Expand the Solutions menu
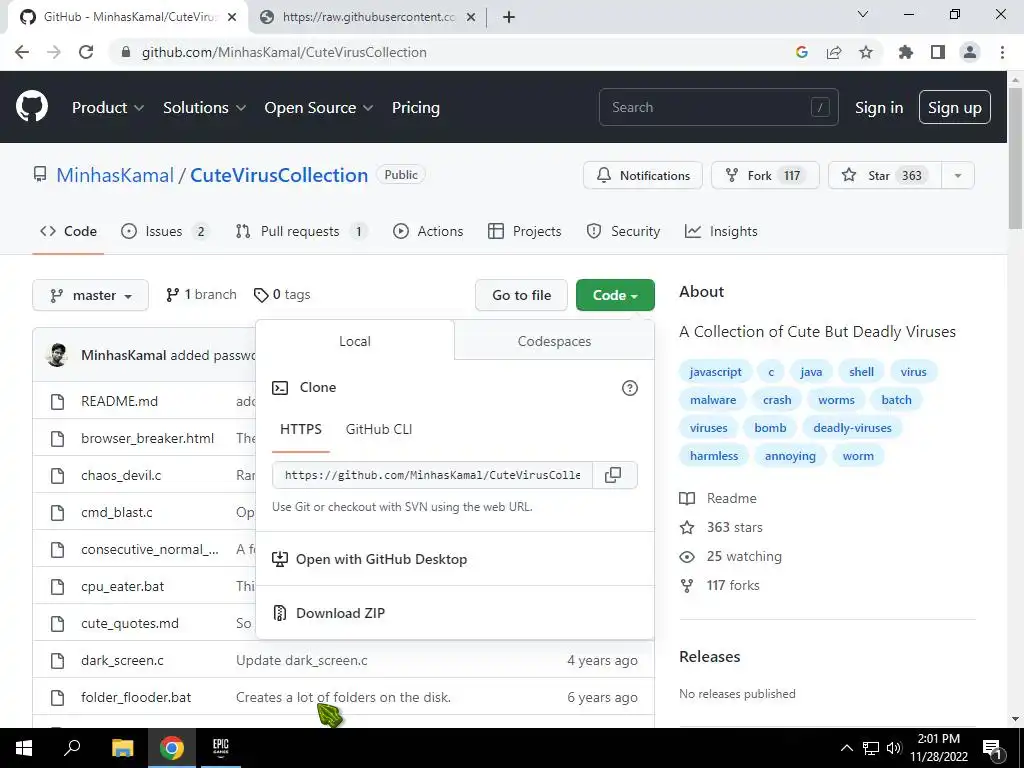Image resolution: width=1024 pixels, height=768 pixels. (x=204, y=108)
